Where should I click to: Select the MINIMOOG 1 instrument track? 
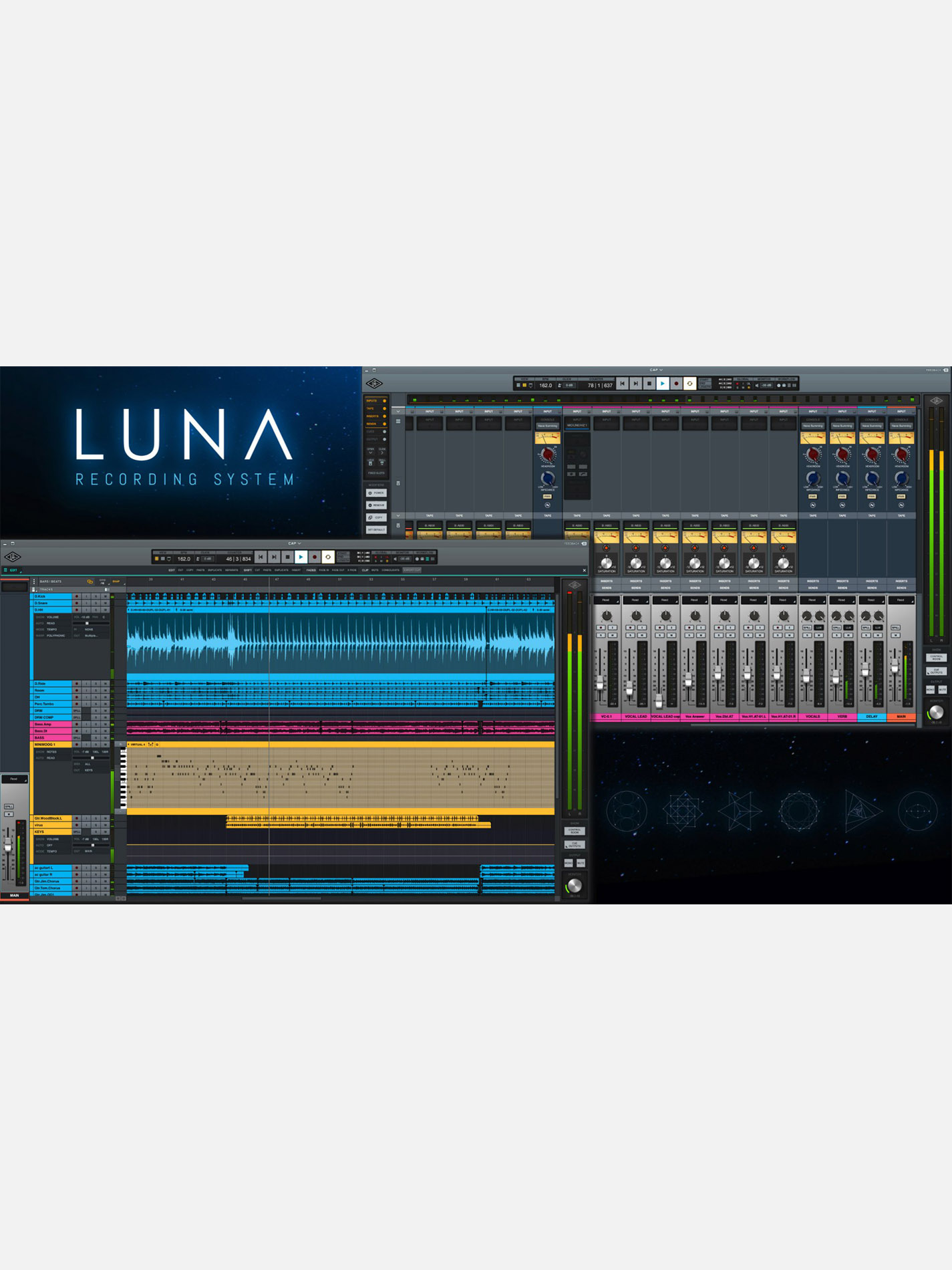pyautogui.click(x=51, y=744)
